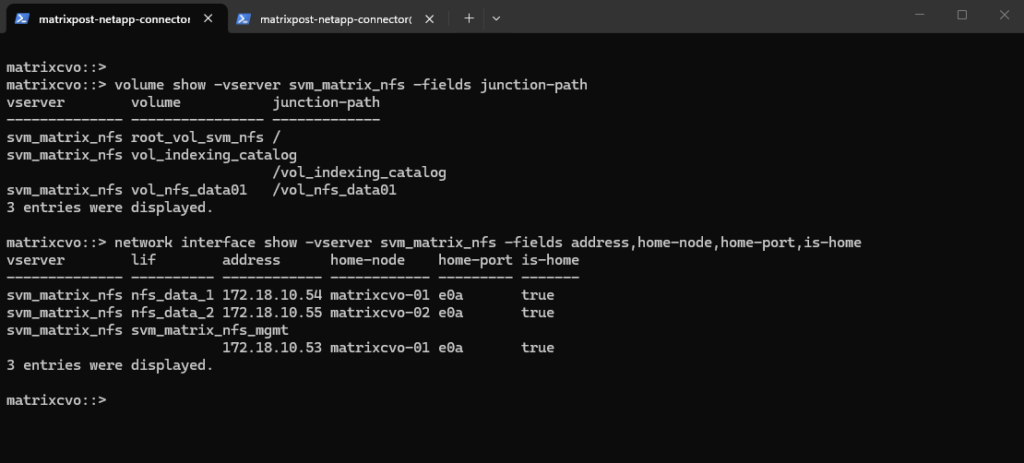This screenshot has height=463, width=1024.
Task: Select the active matrixpost-netapp-connector tab title
Action: tap(114, 18)
